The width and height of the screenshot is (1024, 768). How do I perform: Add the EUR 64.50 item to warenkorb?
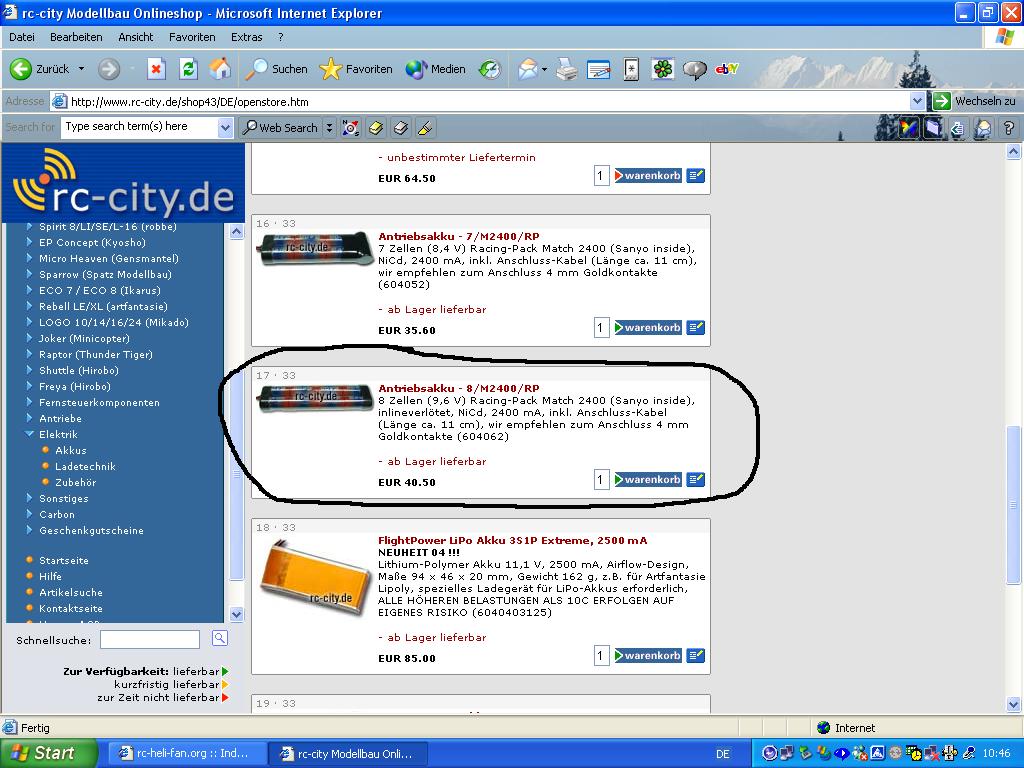648,175
